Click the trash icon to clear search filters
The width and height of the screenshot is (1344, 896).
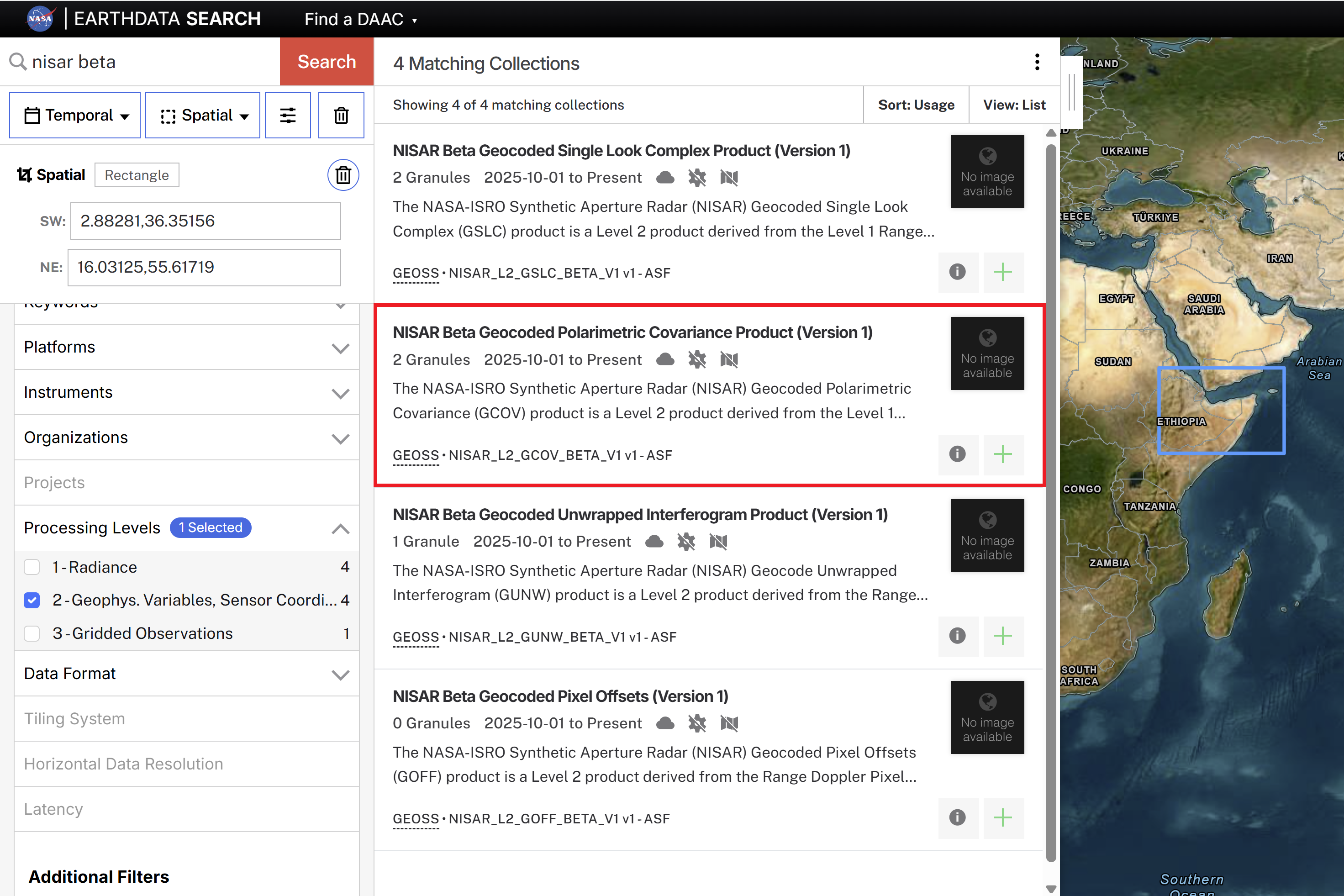click(341, 115)
